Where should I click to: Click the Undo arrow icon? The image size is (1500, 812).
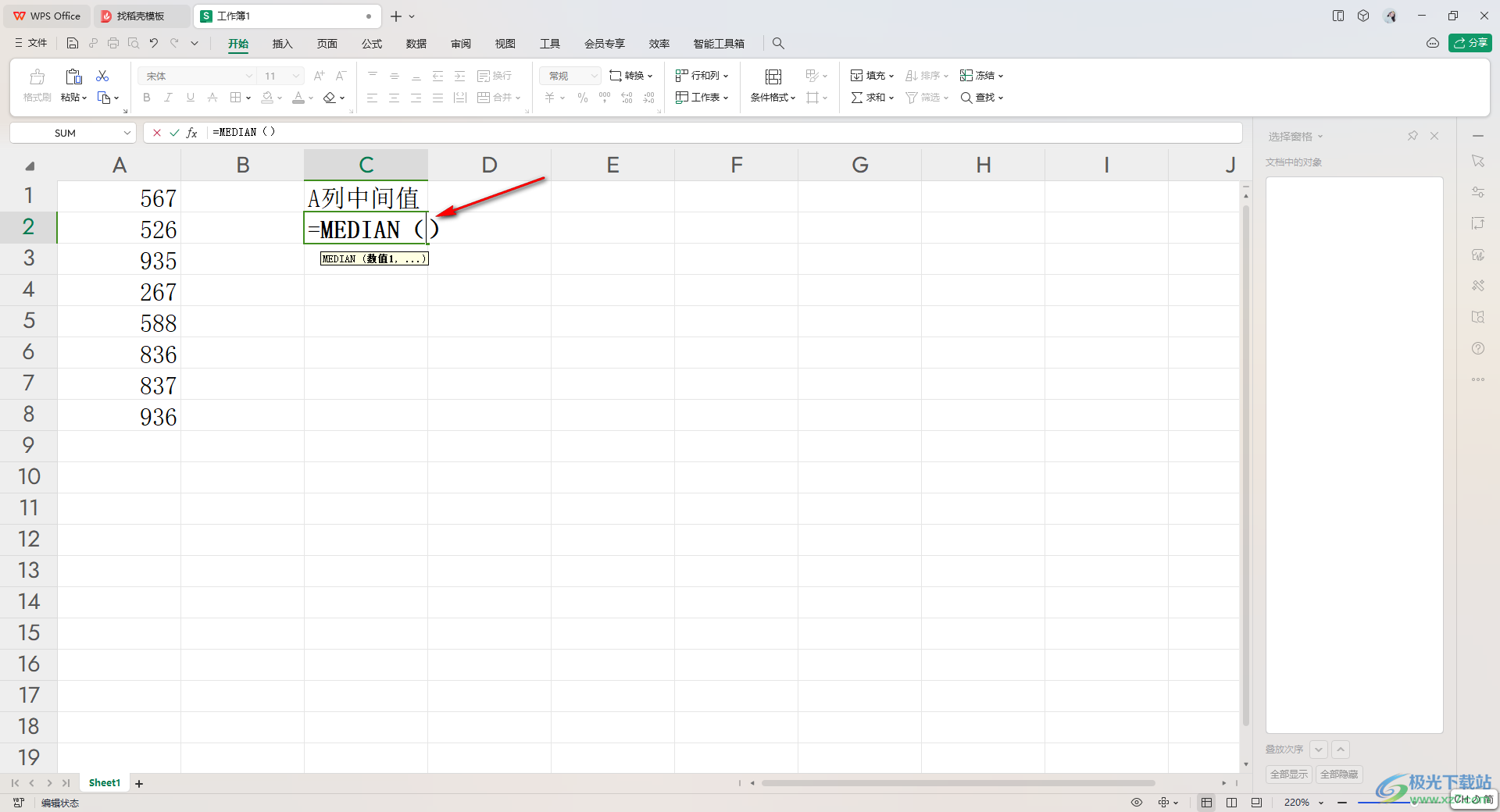click(x=154, y=43)
